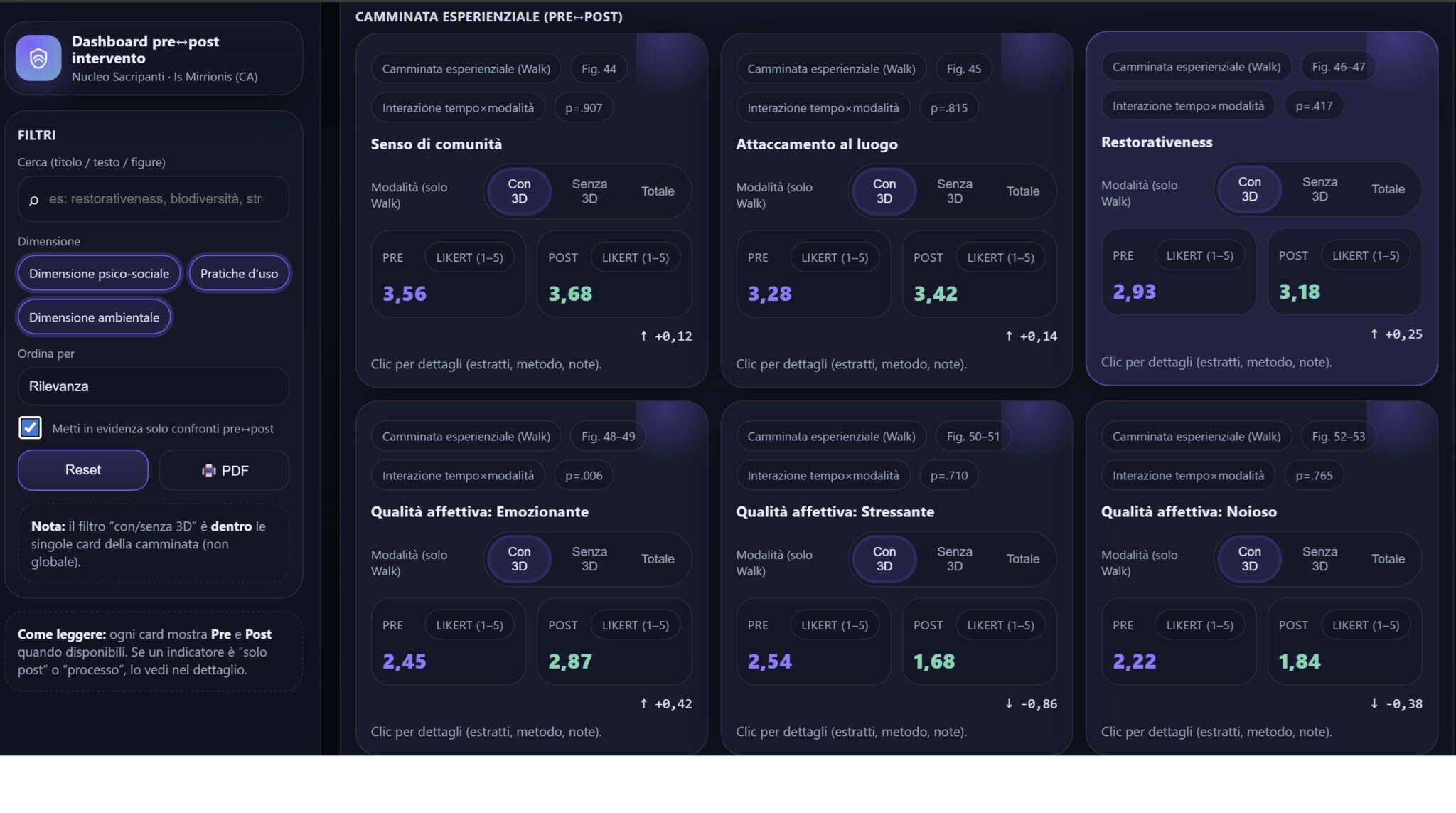The width and height of the screenshot is (1456, 813).
Task: Switch Emozionante card to Totale mode
Action: click(658, 559)
